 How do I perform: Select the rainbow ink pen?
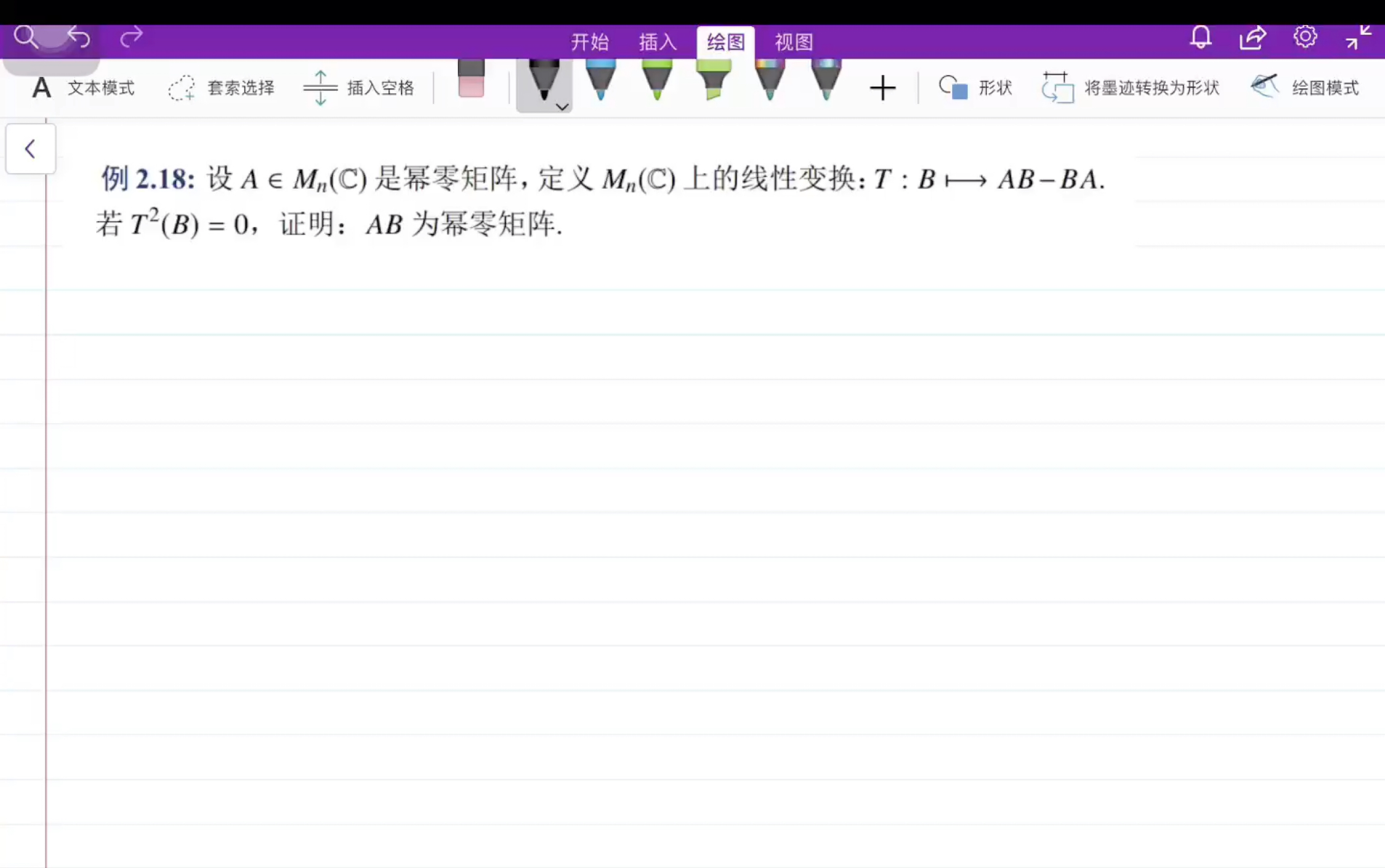pos(770,79)
